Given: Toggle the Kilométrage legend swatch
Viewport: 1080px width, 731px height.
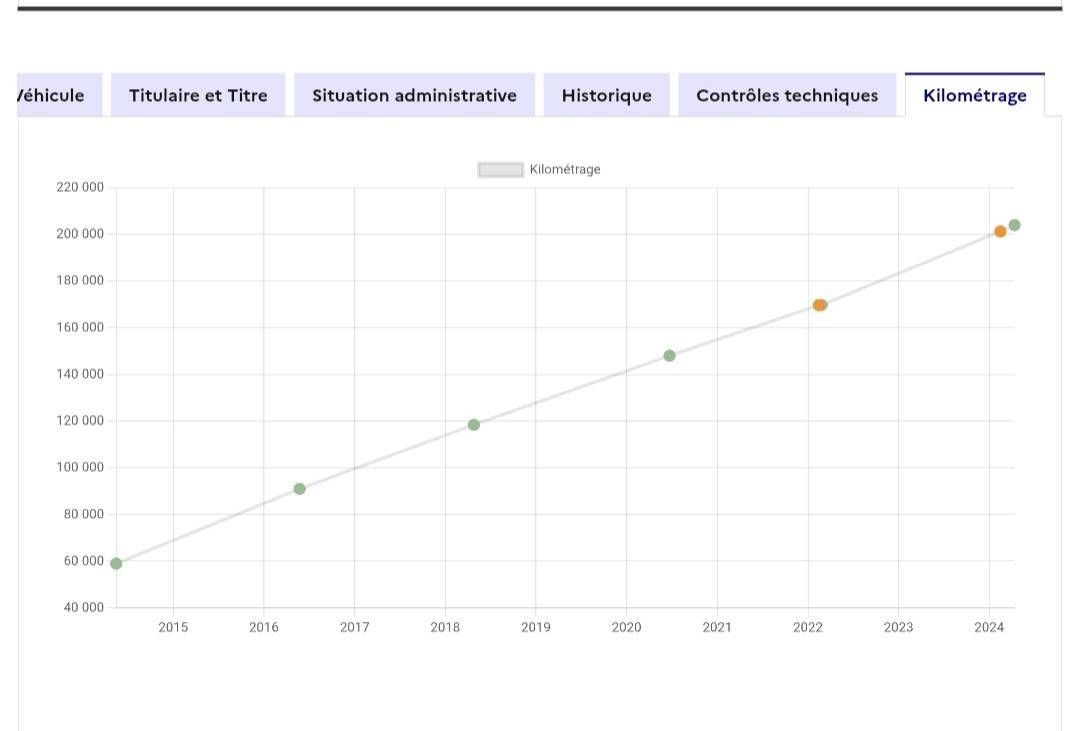Looking at the screenshot, I should [501, 169].
